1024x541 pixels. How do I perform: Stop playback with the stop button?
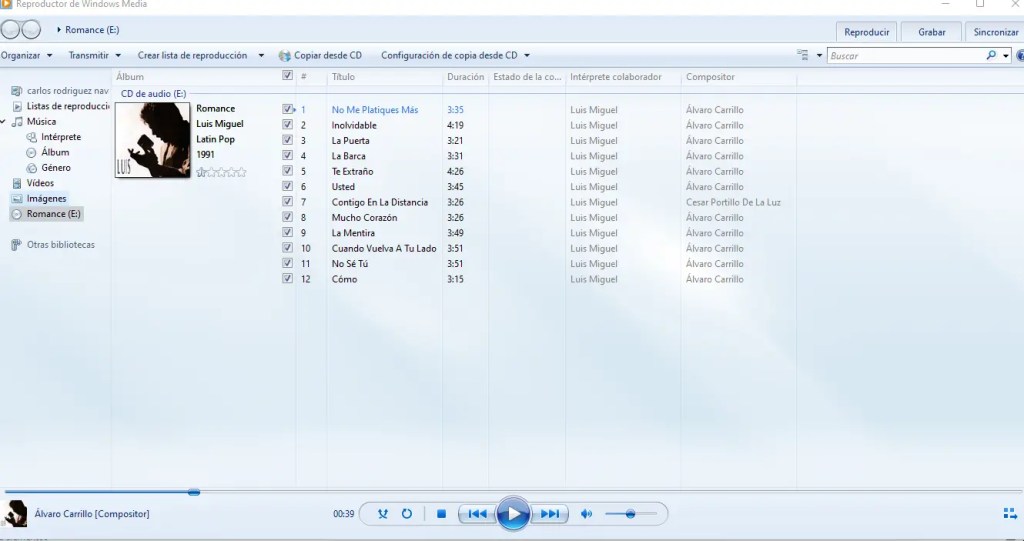click(441, 514)
